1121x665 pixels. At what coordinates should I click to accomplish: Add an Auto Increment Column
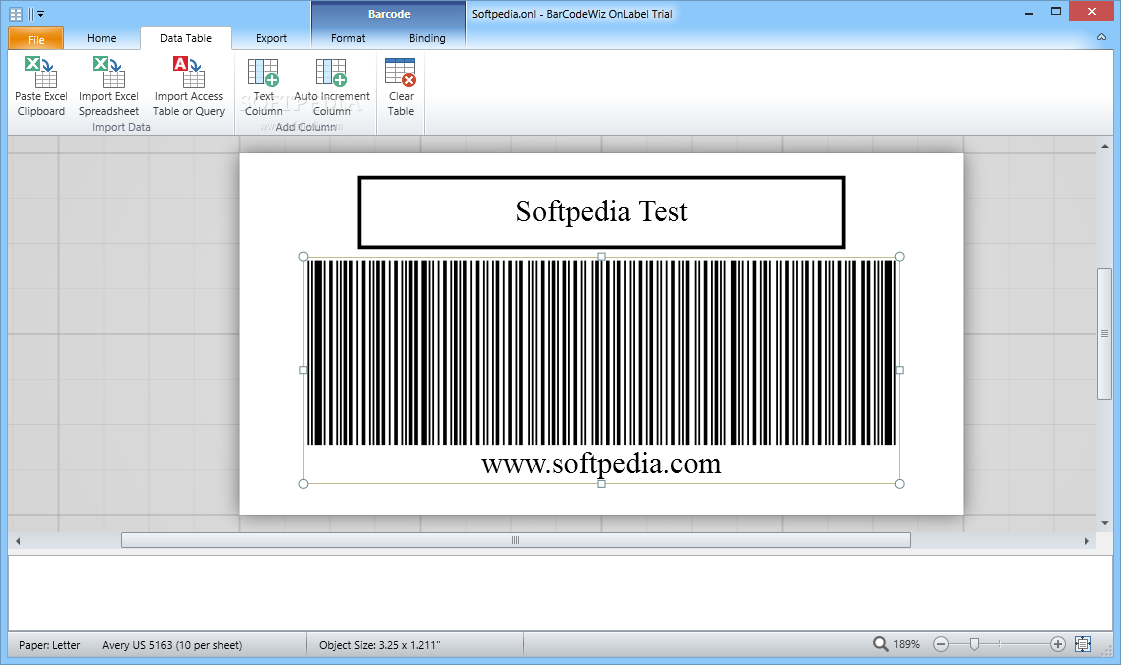(332, 87)
